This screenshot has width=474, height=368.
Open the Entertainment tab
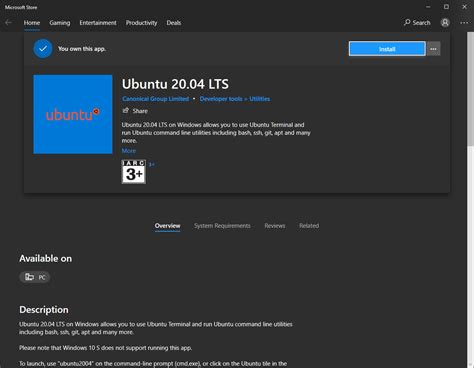point(98,23)
